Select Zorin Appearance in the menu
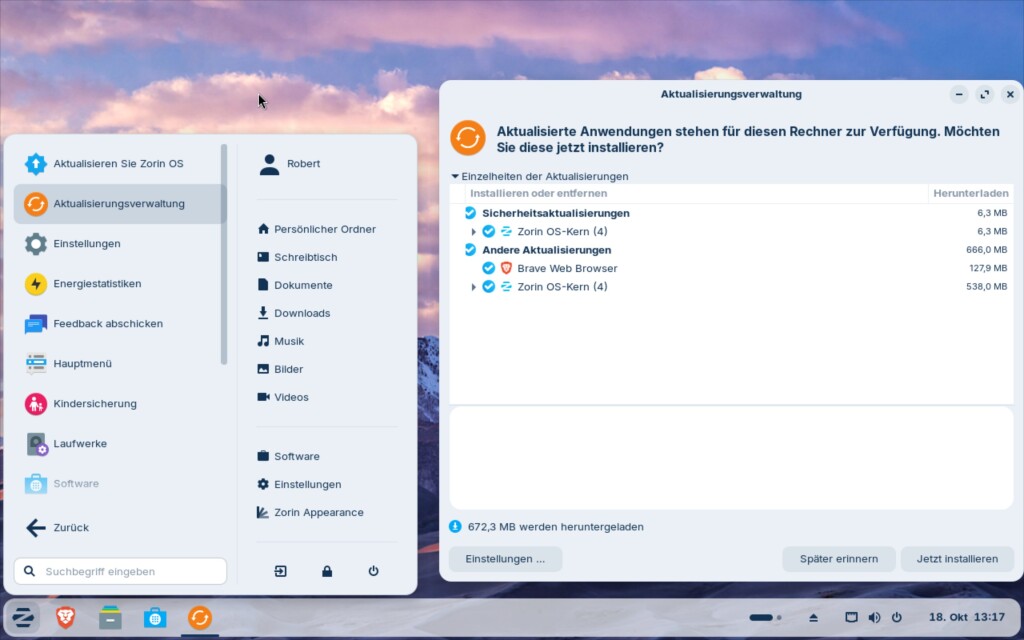Image resolution: width=1024 pixels, height=640 pixels. click(318, 512)
